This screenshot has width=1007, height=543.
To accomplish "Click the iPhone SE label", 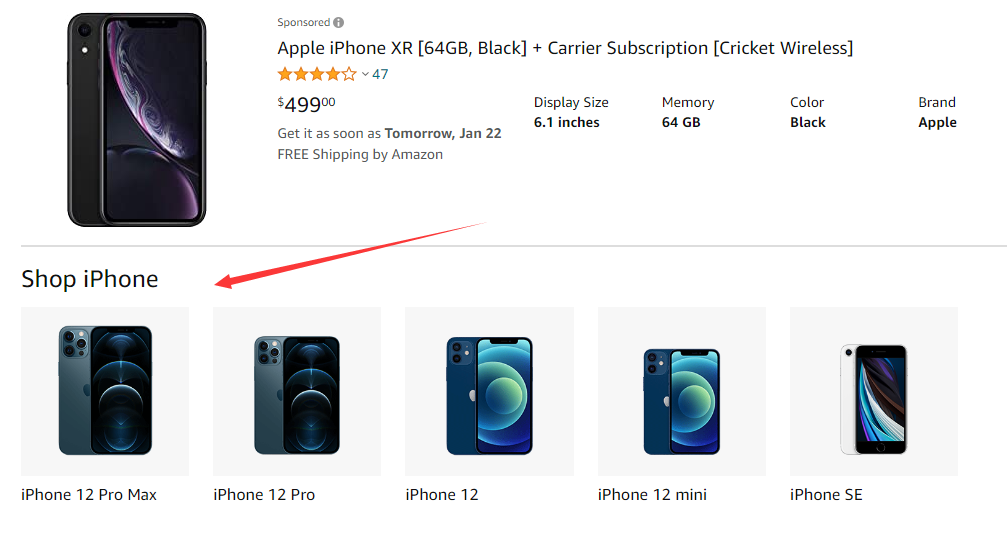I will (x=826, y=495).
